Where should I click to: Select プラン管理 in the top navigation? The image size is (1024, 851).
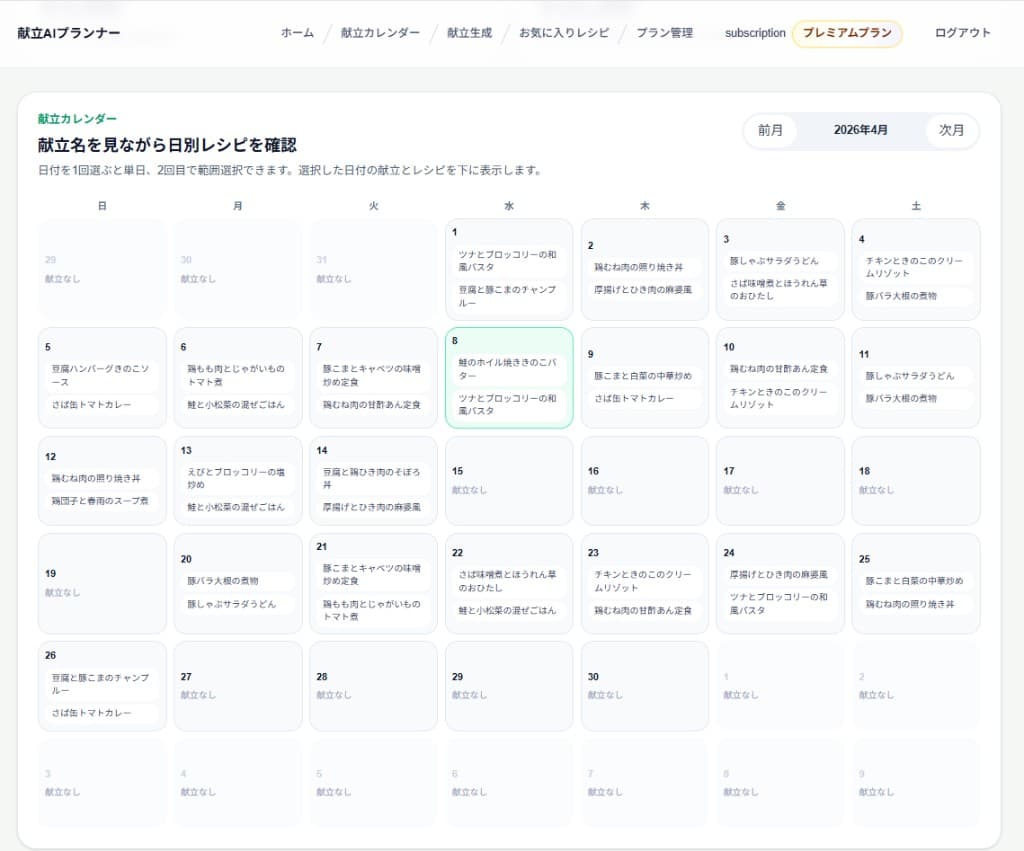coord(664,33)
